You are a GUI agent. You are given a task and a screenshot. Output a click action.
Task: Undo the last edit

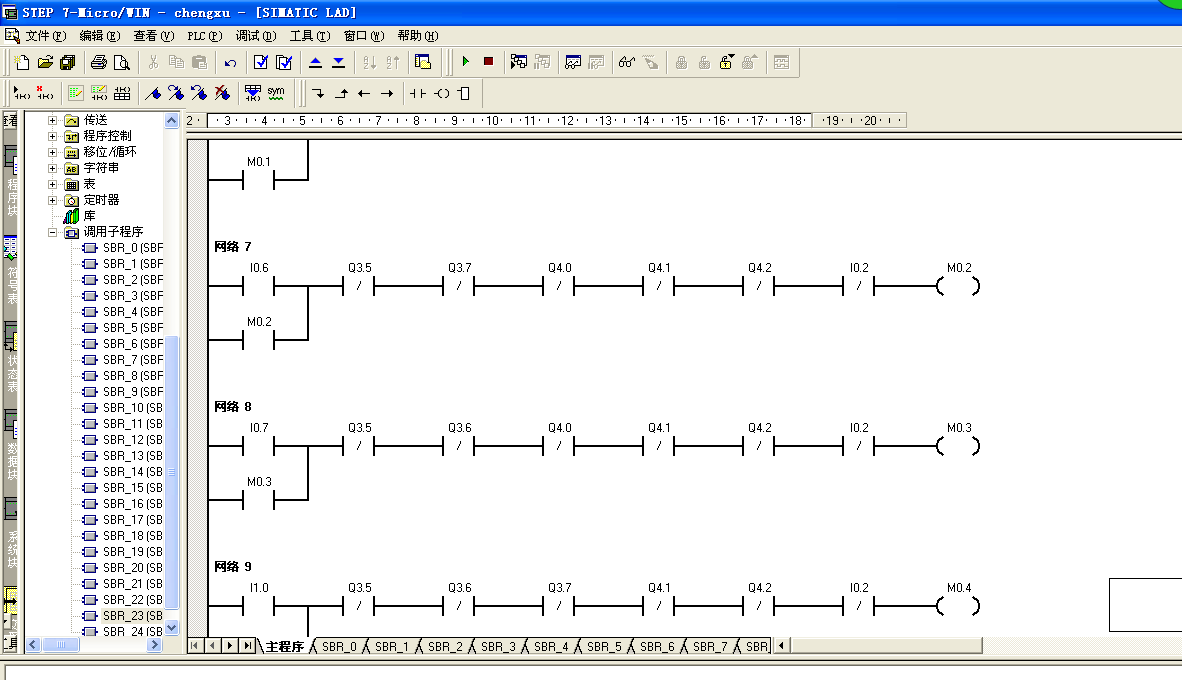coord(231,63)
